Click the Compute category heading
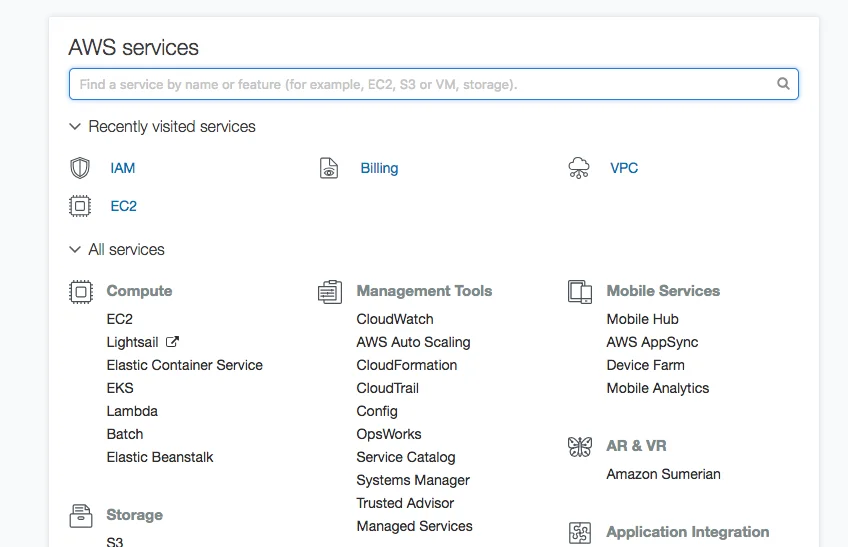This screenshot has height=547, width=848. tap(140, 291)
